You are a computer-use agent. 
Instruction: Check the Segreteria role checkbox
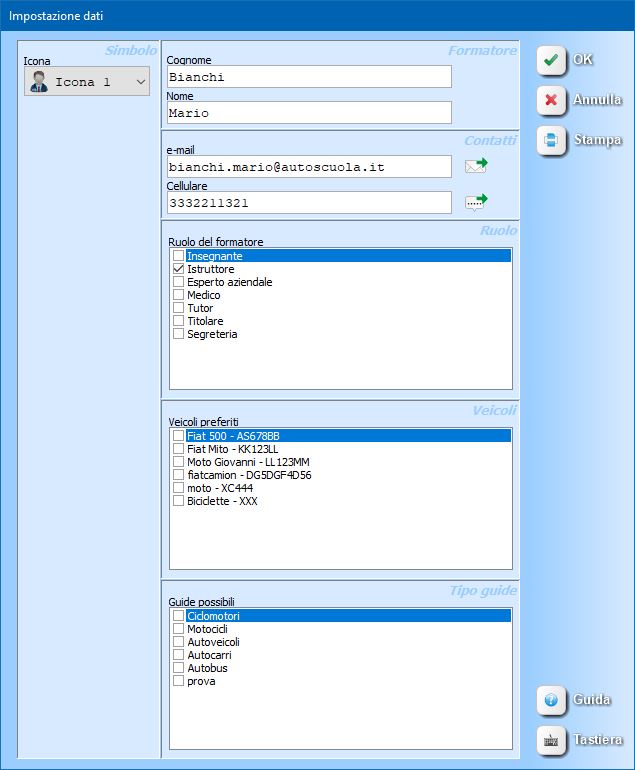(179, 335)
